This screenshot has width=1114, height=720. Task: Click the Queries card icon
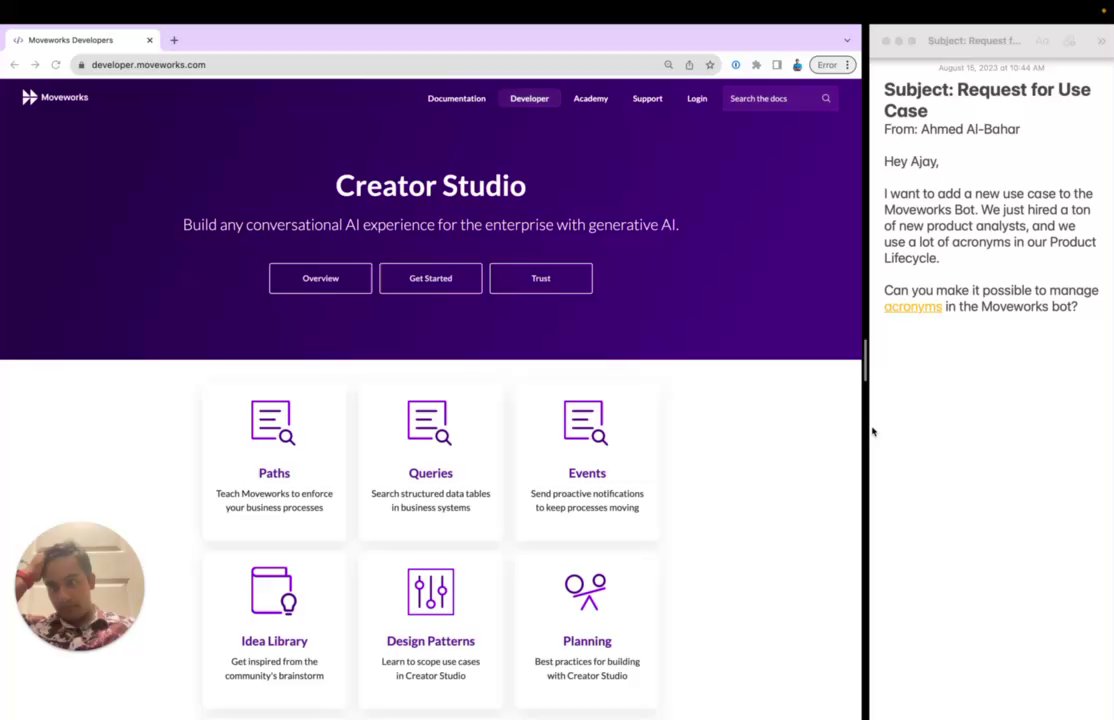[x=430, y=423]
